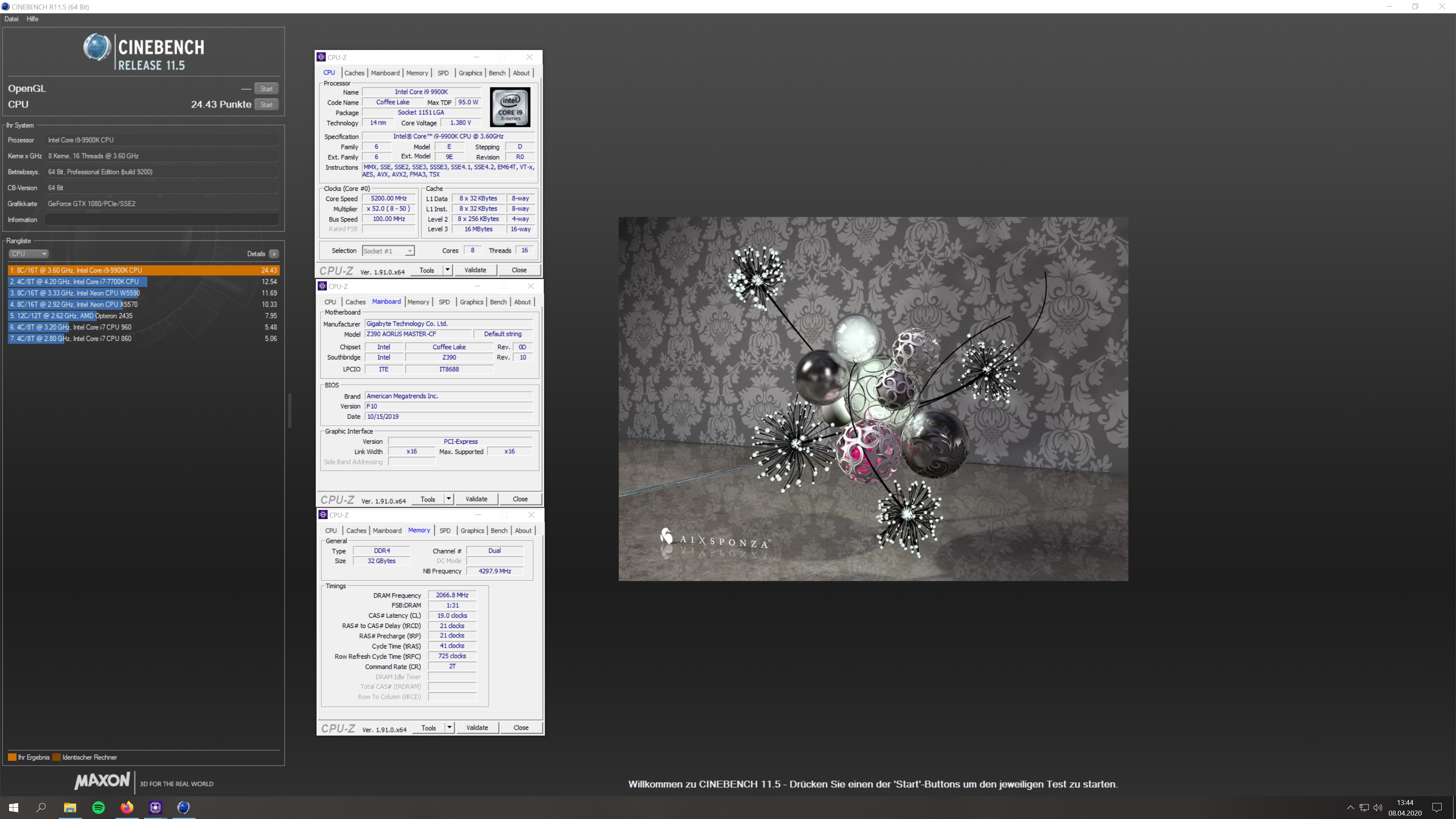Image resolution: width=1456 pixels, height=819 pixels.
Task: Click Tools button in Memory CPU-Z window
Action: point(429,728)
